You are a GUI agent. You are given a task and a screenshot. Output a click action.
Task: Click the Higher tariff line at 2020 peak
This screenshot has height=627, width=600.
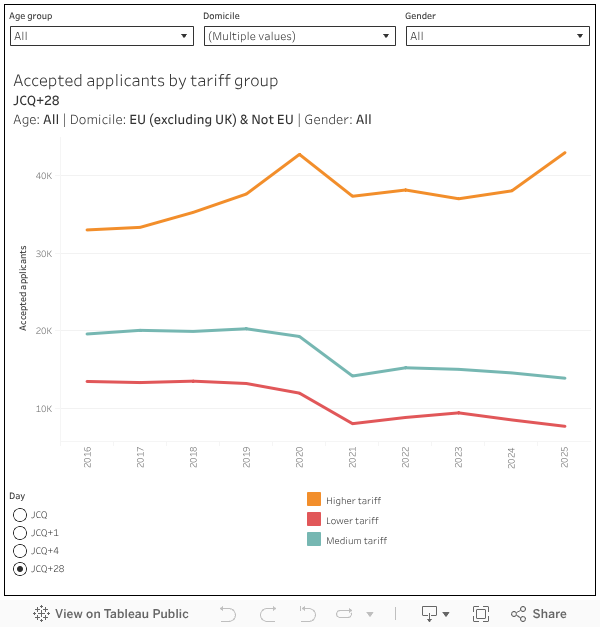click(299, 155)
